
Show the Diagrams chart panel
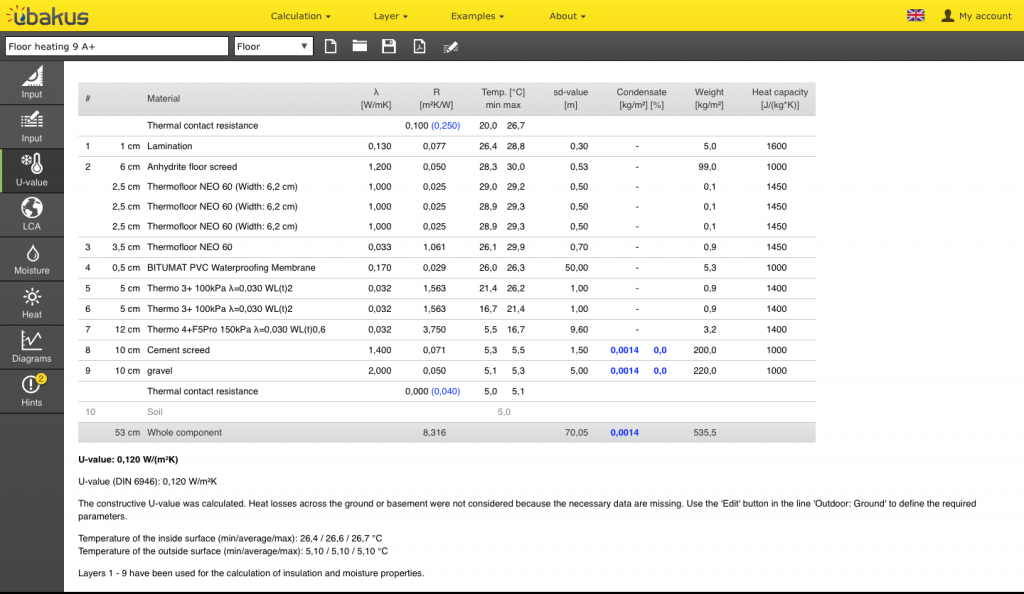tap(32, 346)
